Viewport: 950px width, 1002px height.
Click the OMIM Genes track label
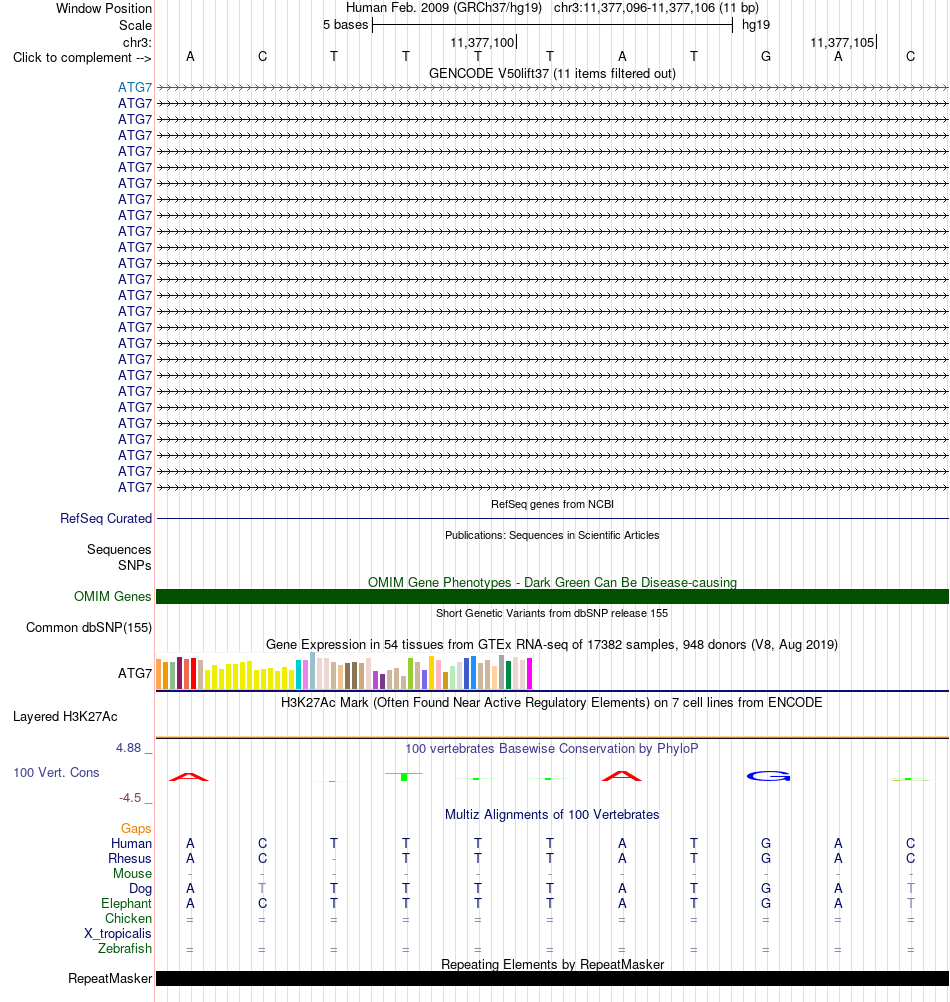pos(112,596)
